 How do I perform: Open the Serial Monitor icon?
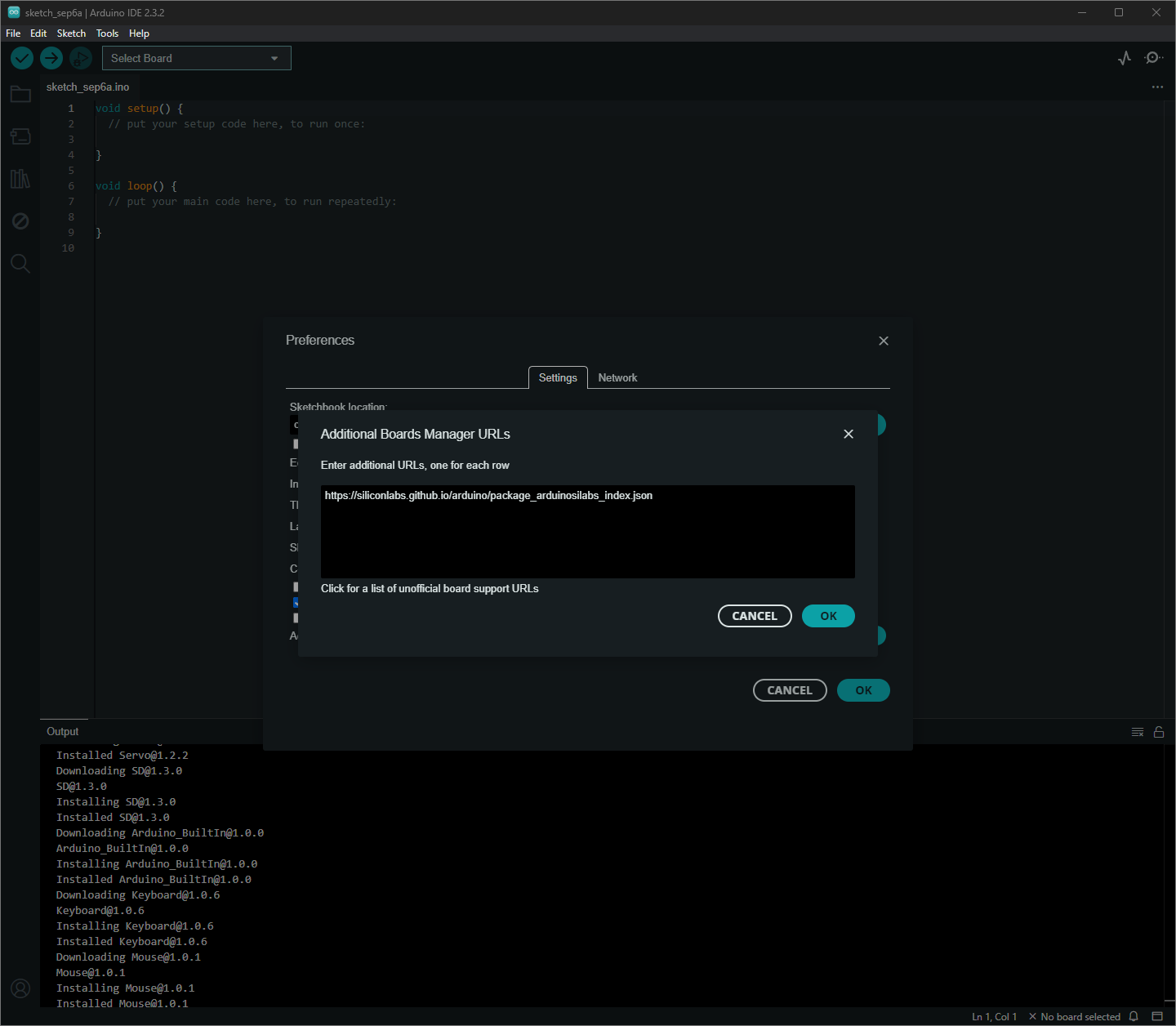pos(1153,58)
